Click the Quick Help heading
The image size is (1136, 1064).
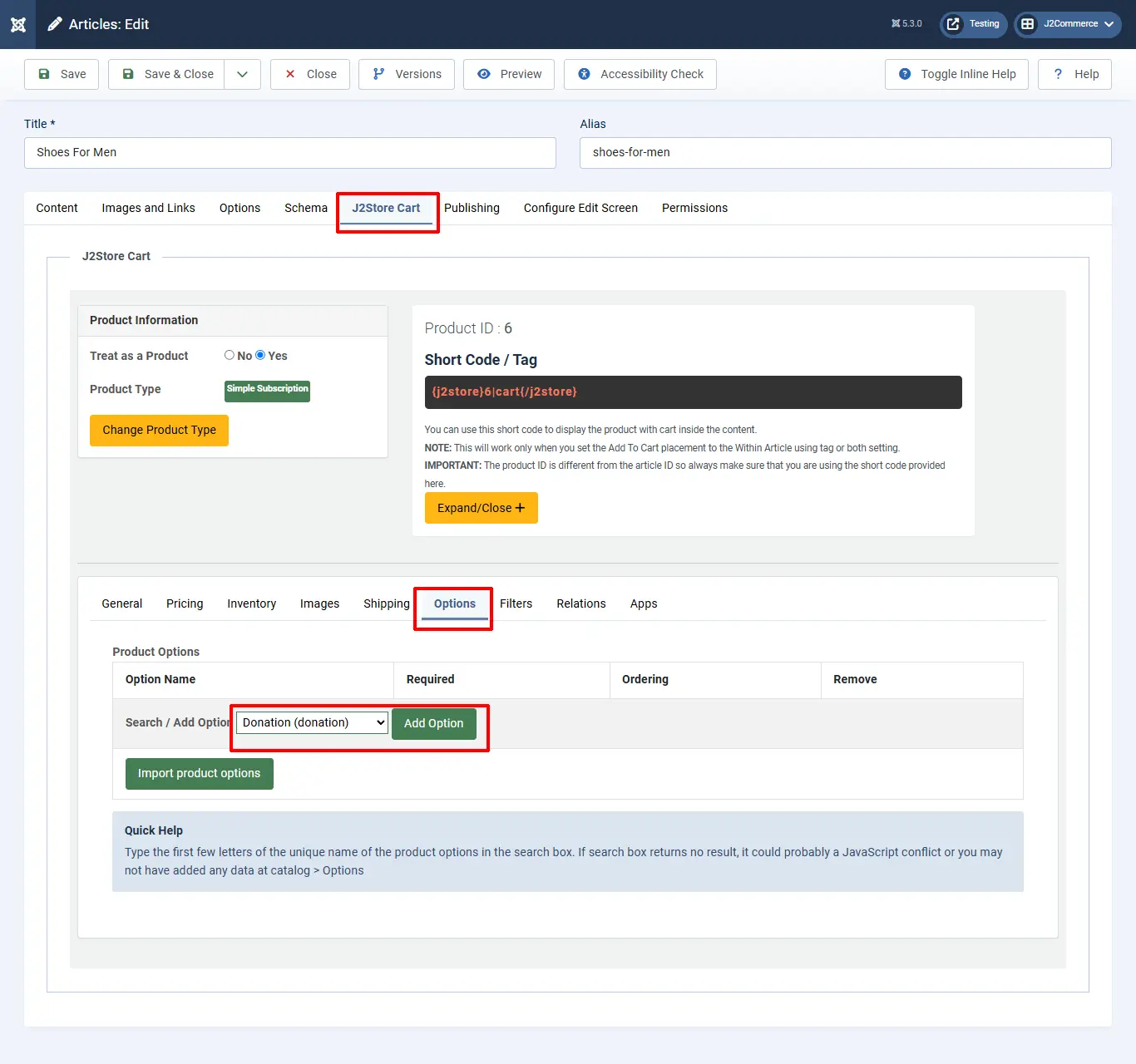click(x=154, y=830)
